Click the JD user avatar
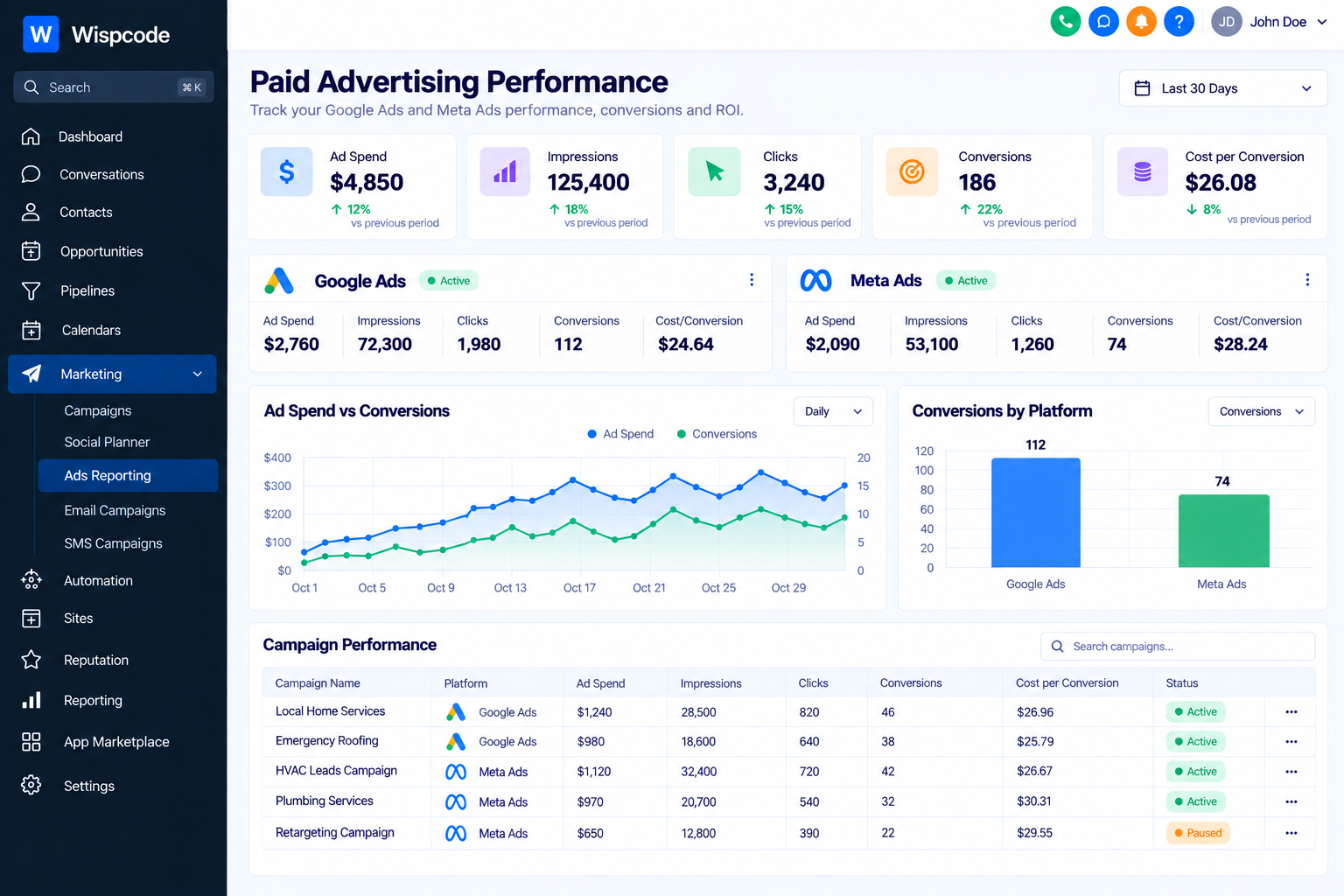Screen dimensions: 1344x896 pyautogui.click(x=1227, y=22)
